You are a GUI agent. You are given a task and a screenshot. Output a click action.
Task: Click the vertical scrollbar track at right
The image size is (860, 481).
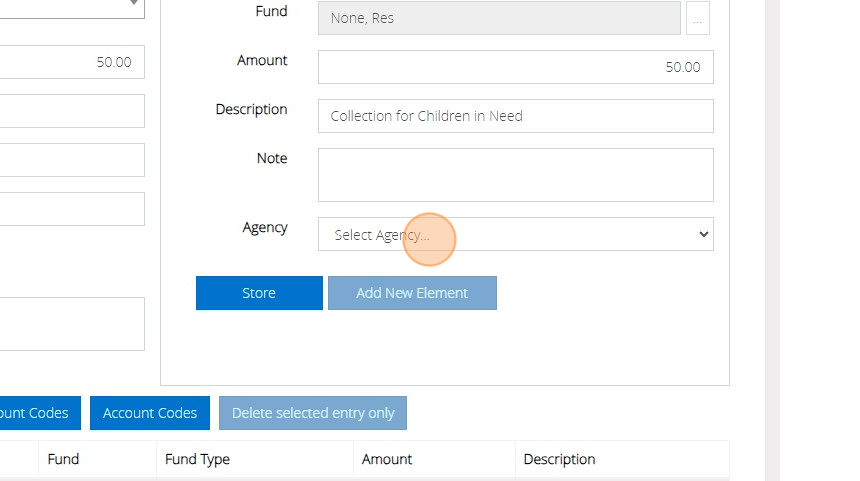pyautogui.click(x=772, y=240)
